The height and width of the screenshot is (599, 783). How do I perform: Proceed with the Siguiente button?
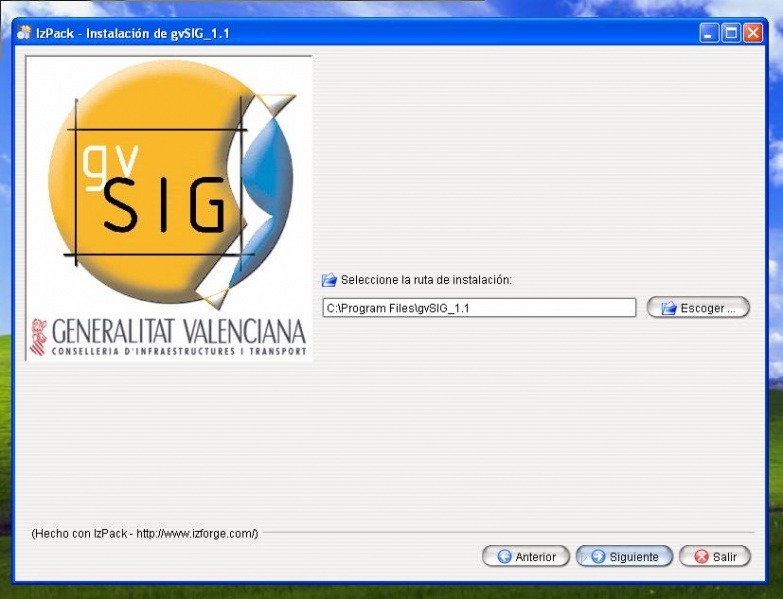pos(624,557)
